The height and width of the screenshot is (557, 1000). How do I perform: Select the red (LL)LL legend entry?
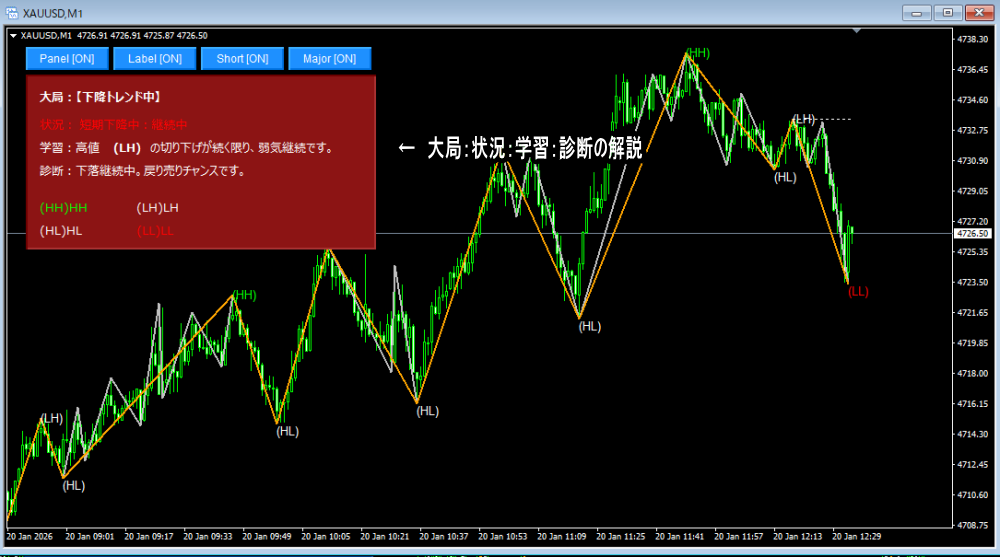click(x=155, y=231)
